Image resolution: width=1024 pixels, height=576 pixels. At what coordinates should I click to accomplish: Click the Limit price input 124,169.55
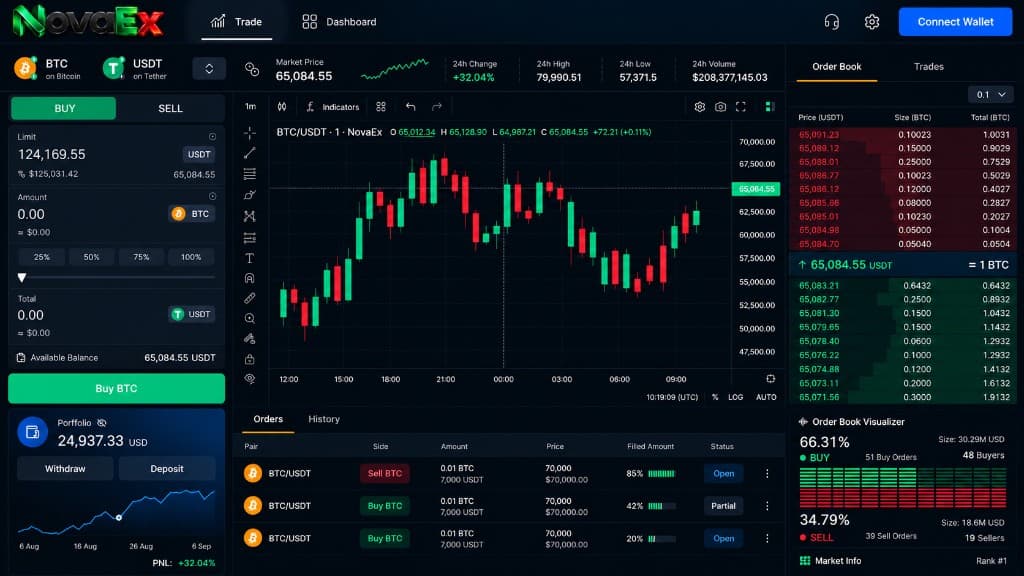(x=52, y=155)
